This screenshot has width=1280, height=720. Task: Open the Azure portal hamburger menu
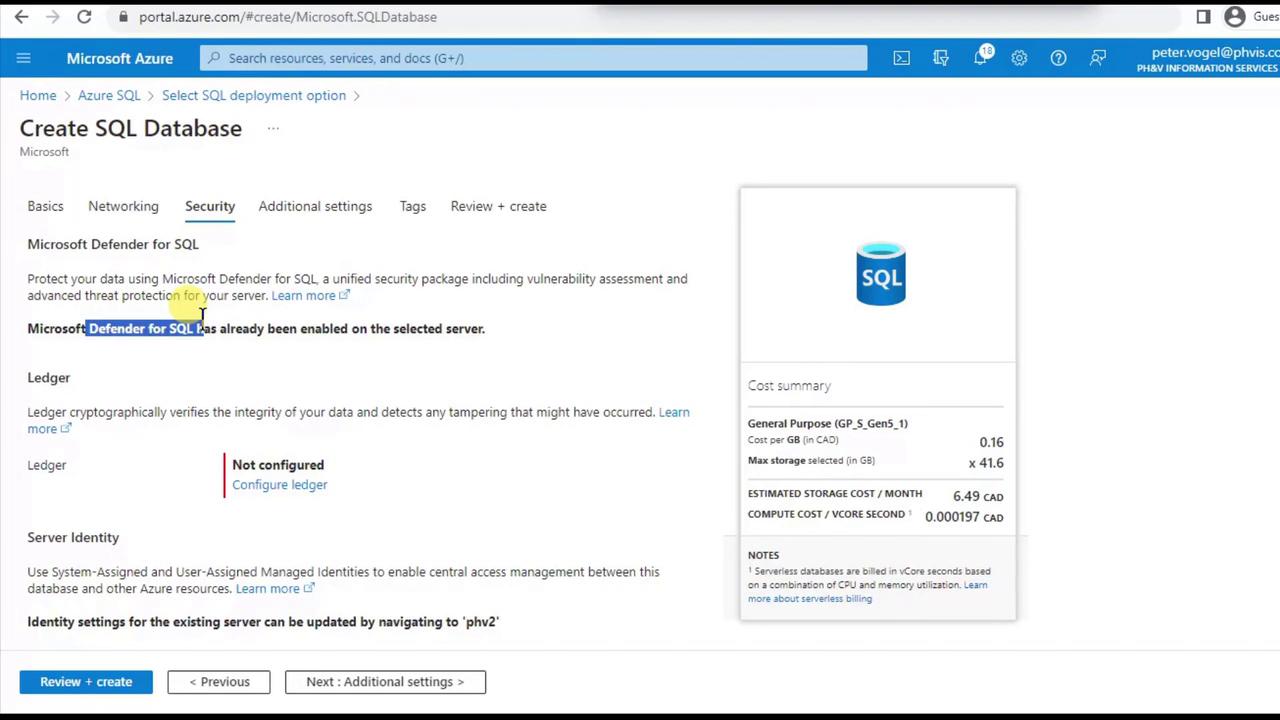[x=24, y=58]
